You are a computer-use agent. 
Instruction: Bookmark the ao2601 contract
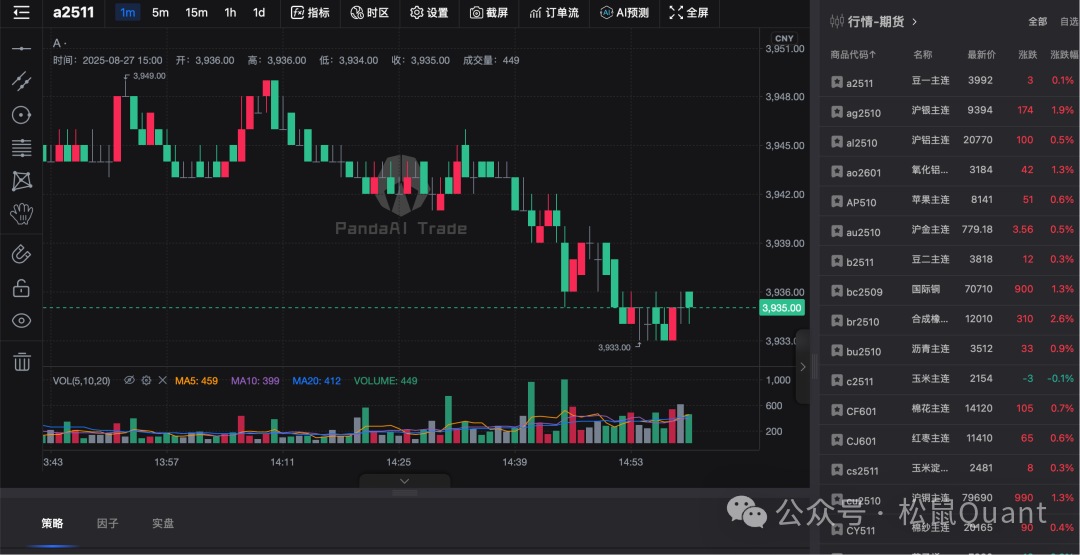[x=836, y=172]
